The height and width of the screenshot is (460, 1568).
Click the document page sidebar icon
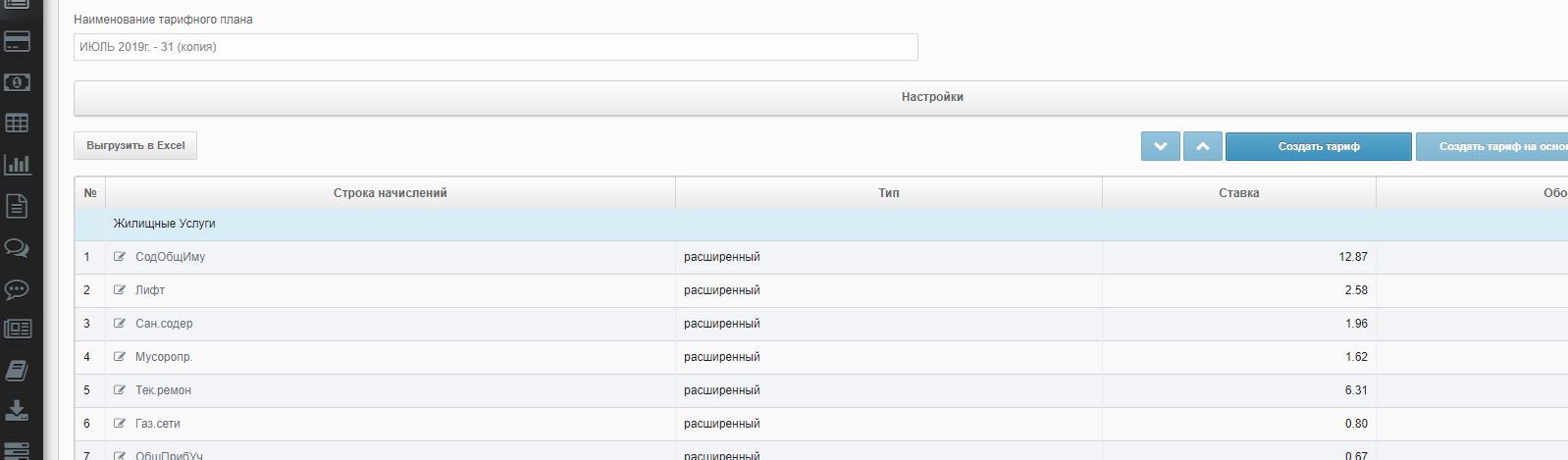[17, 206]
